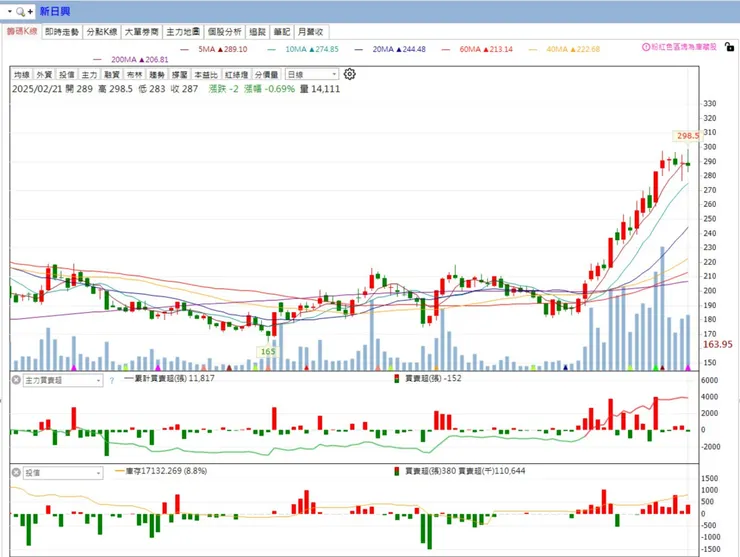Toggle the 主力 indicator button
The image size is (740, 557).
pyautogui.click(x=89, y=75)
